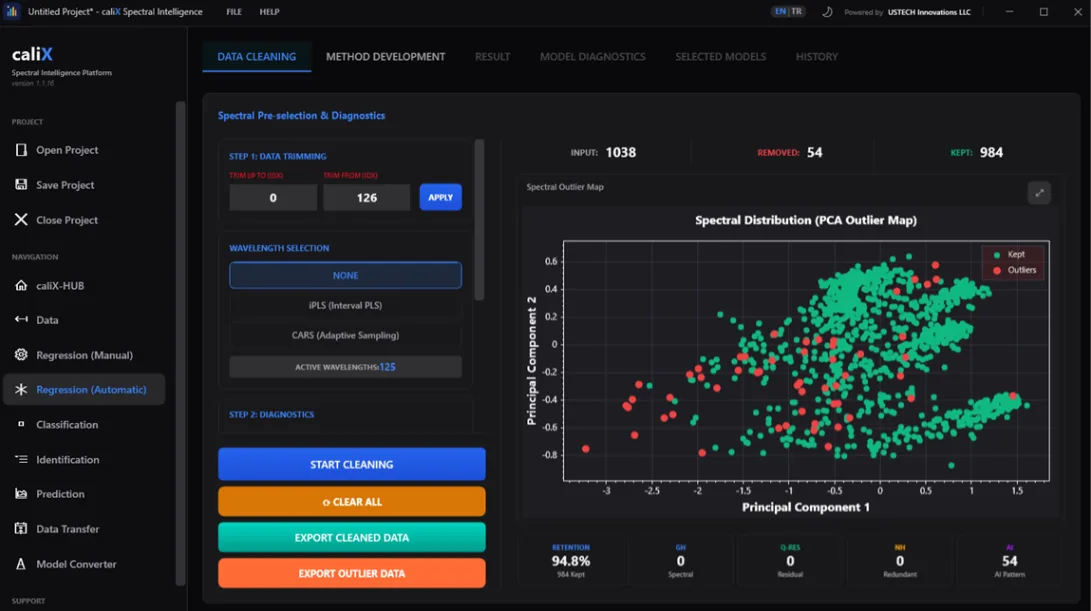Click the RETENTION 94.8% stat card
This screenshot has height=611, width=1091.
(x=571, y=560)
